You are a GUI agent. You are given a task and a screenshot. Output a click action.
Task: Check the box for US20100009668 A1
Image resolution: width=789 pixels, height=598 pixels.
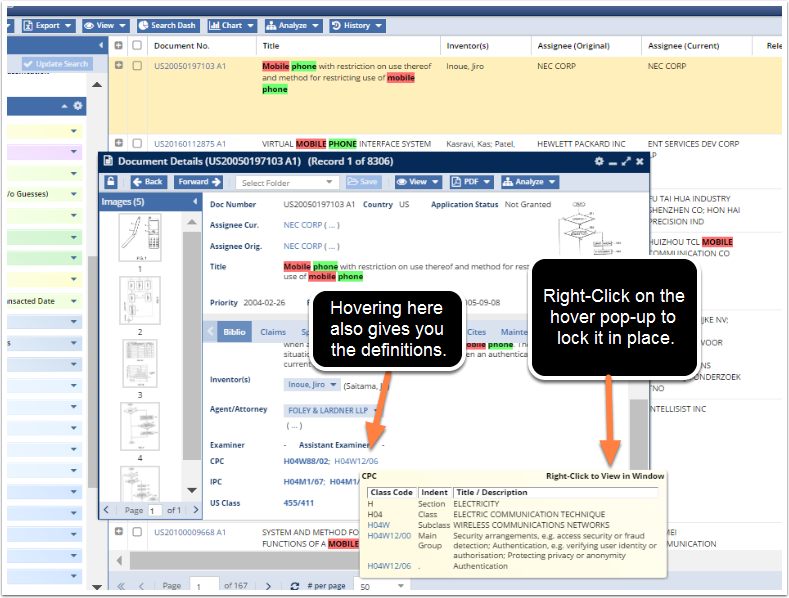pyautogui.click(x=137, y=532)
